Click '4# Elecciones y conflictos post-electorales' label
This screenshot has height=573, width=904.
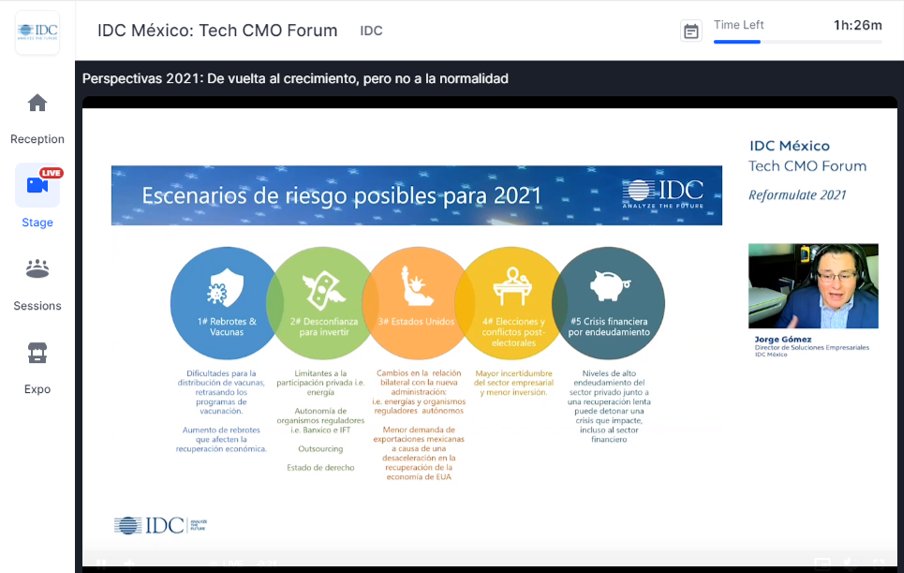pos(513,332)
